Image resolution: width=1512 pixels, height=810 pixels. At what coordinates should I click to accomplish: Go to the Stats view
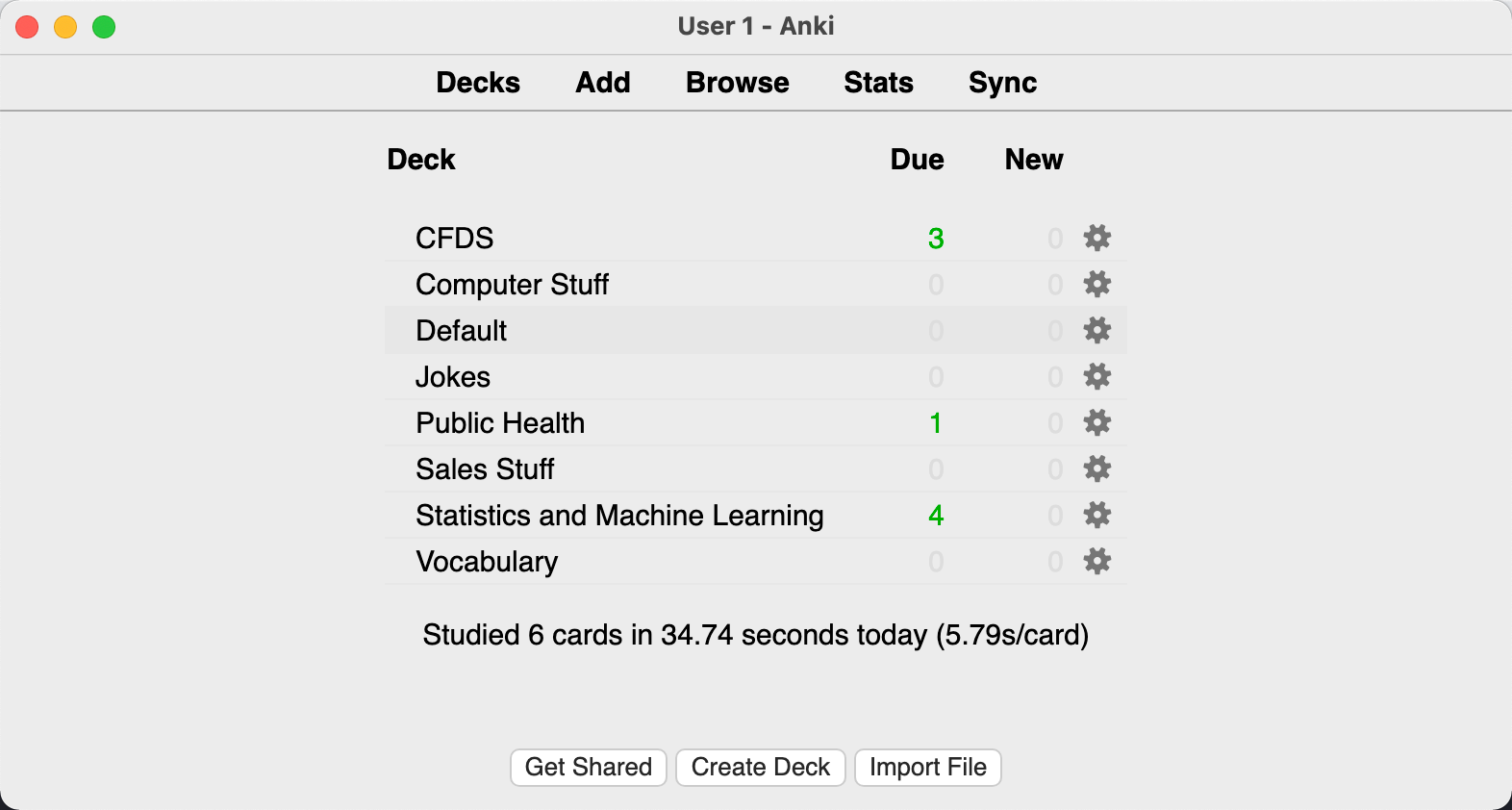[878, 83]
